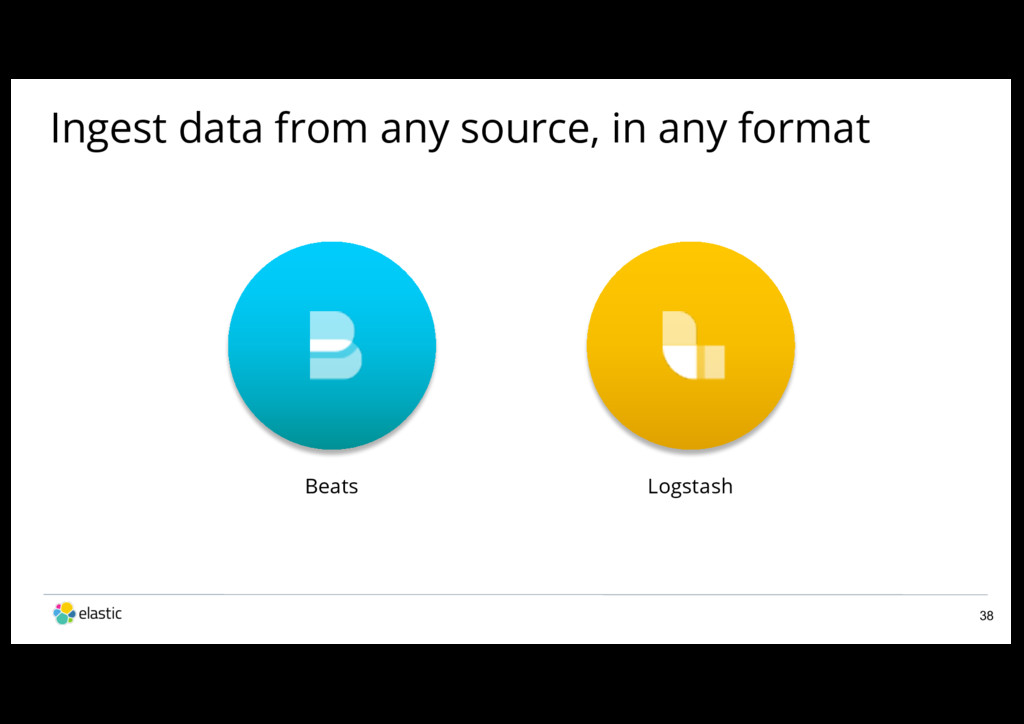Click the white B glyph inside Beats
This screenshot has width=1024, height=724.
coord(335,345)
